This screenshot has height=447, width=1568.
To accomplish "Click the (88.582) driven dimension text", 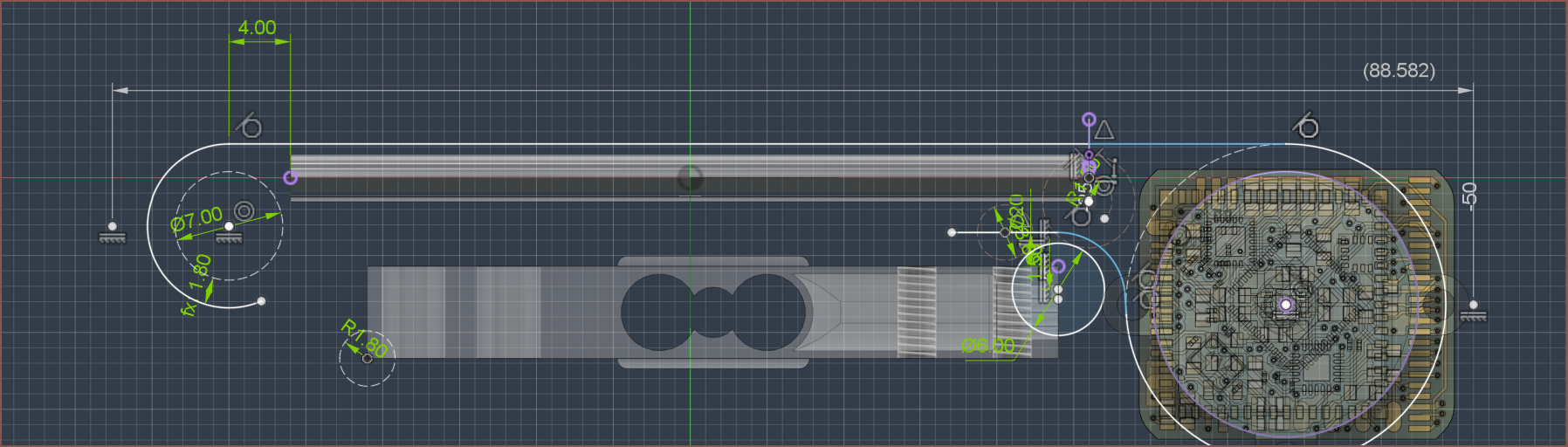I will pos(1399,71).
